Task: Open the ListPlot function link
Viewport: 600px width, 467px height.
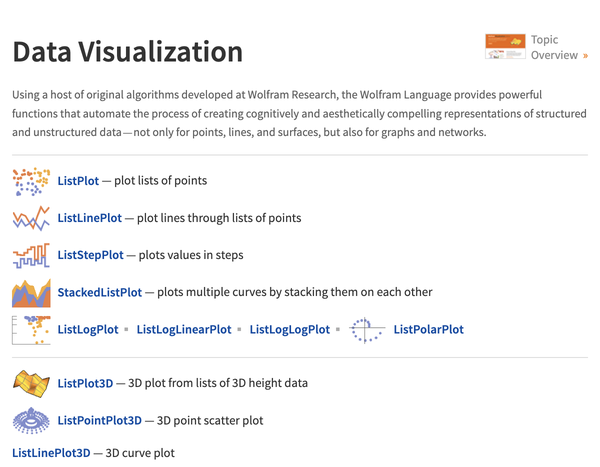Action: pos(78,181)
